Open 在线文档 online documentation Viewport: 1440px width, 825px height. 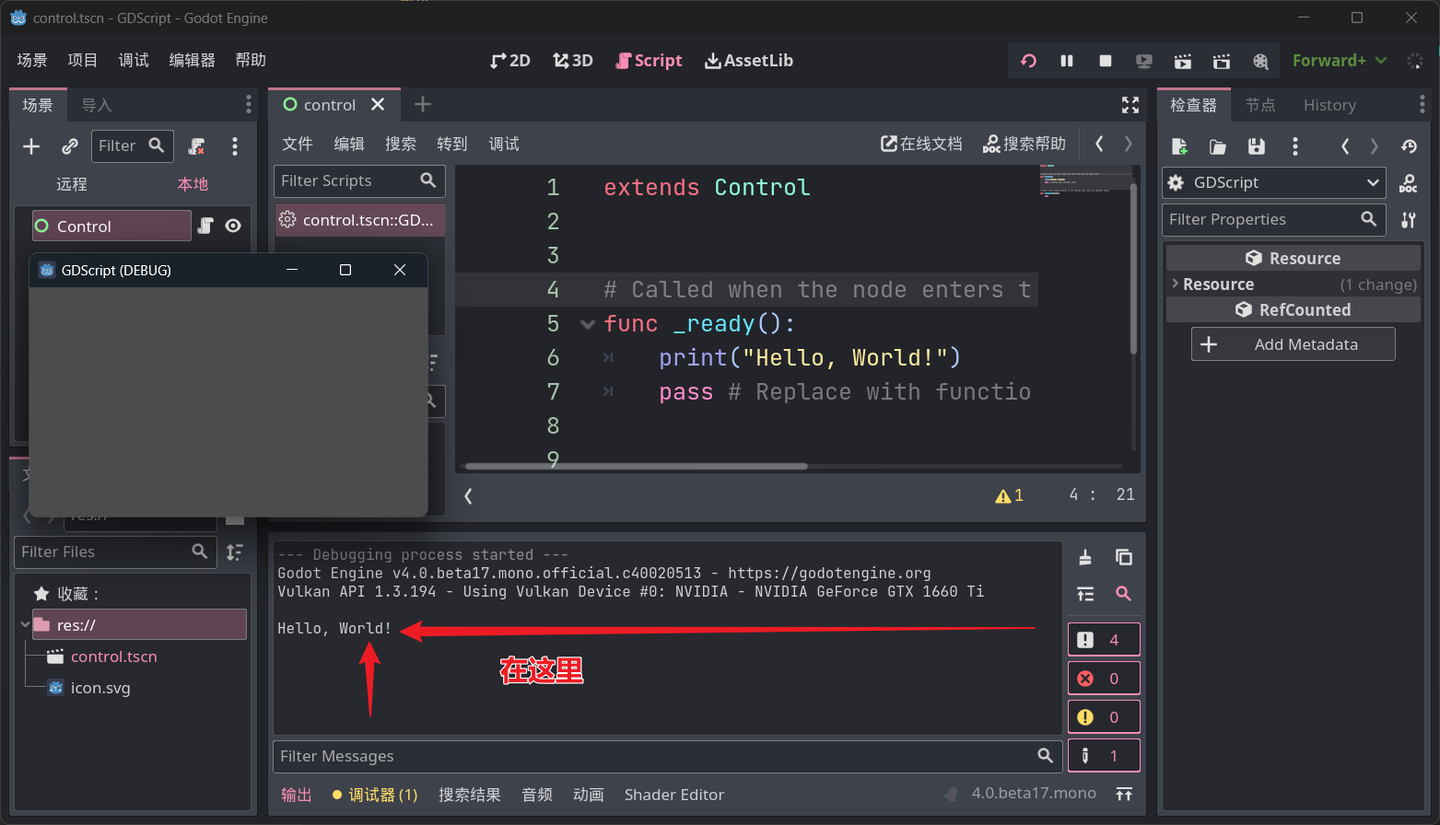click(921, 144)
